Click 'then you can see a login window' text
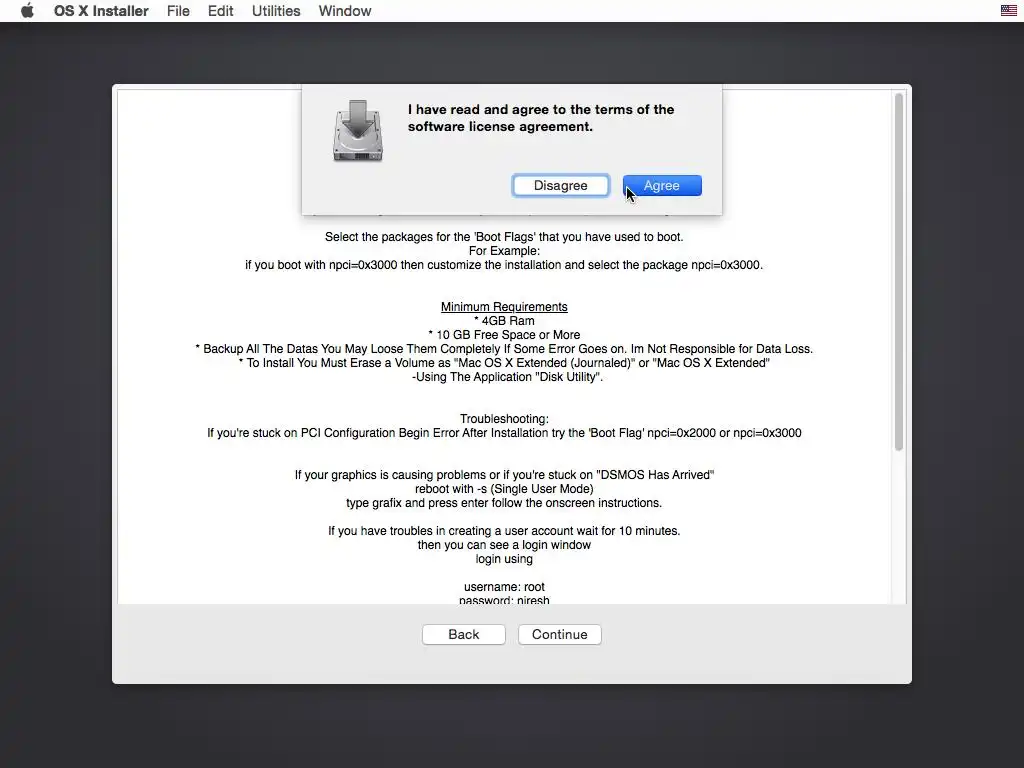Screen dimensions: 1024x768 click(504, 545)
